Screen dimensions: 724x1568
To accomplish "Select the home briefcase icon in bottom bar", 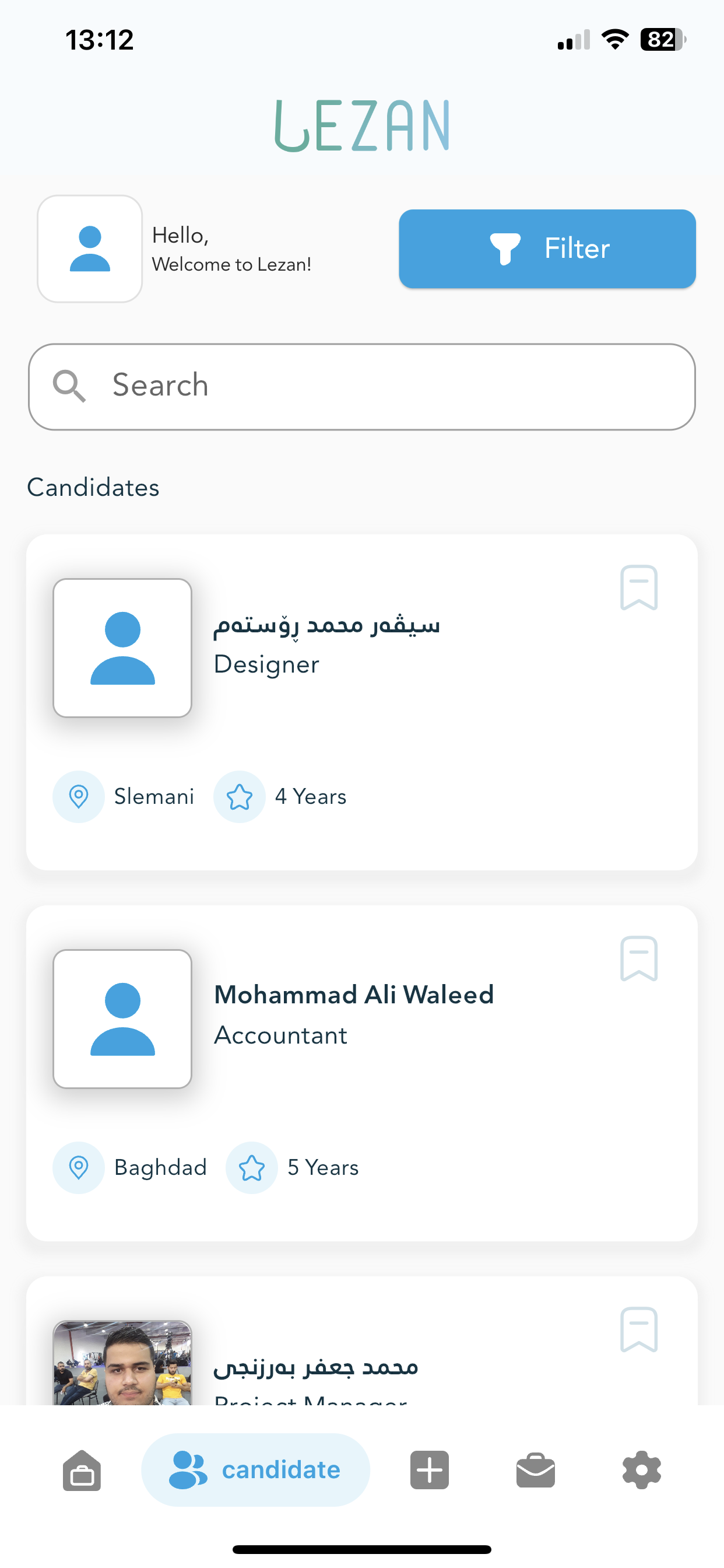I will [x=81, y=1469].
